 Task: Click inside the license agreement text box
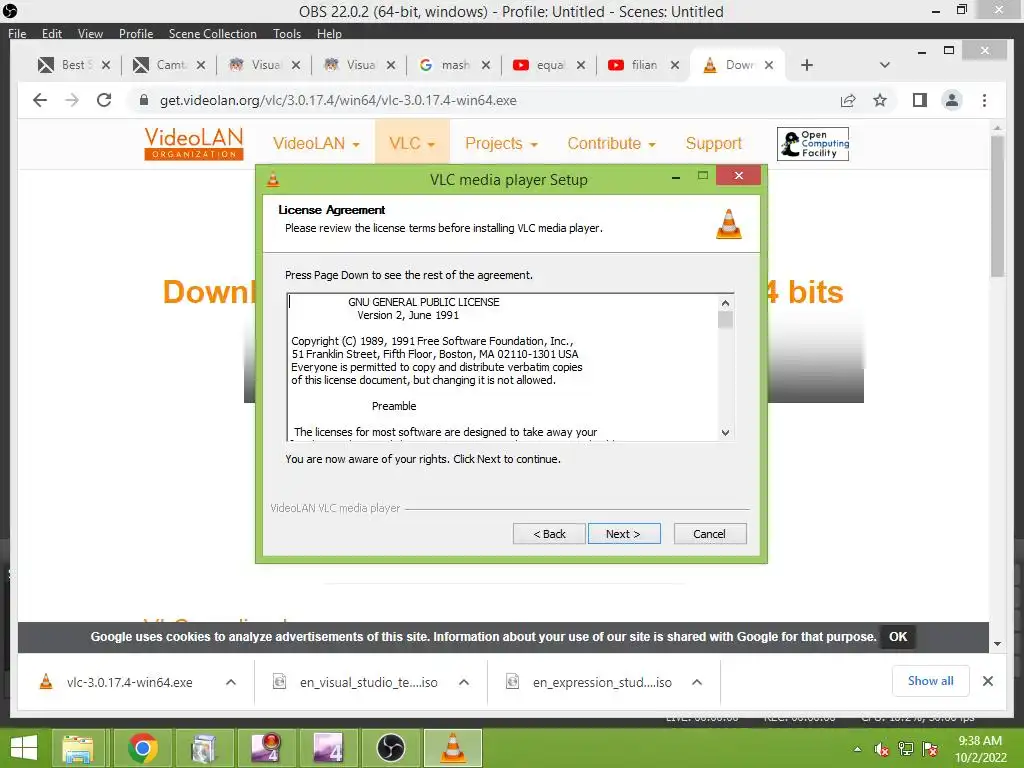(x=503, y=367)
